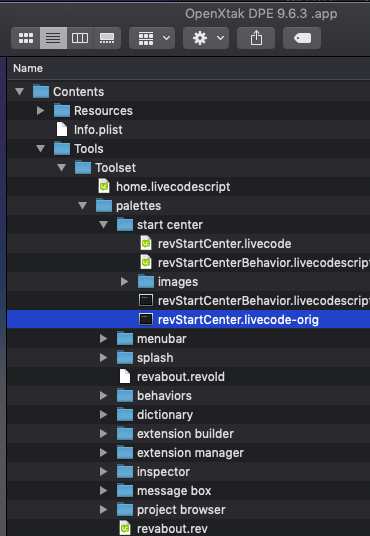Expand the images folder
370x536 pixels.
pos(124,282)
